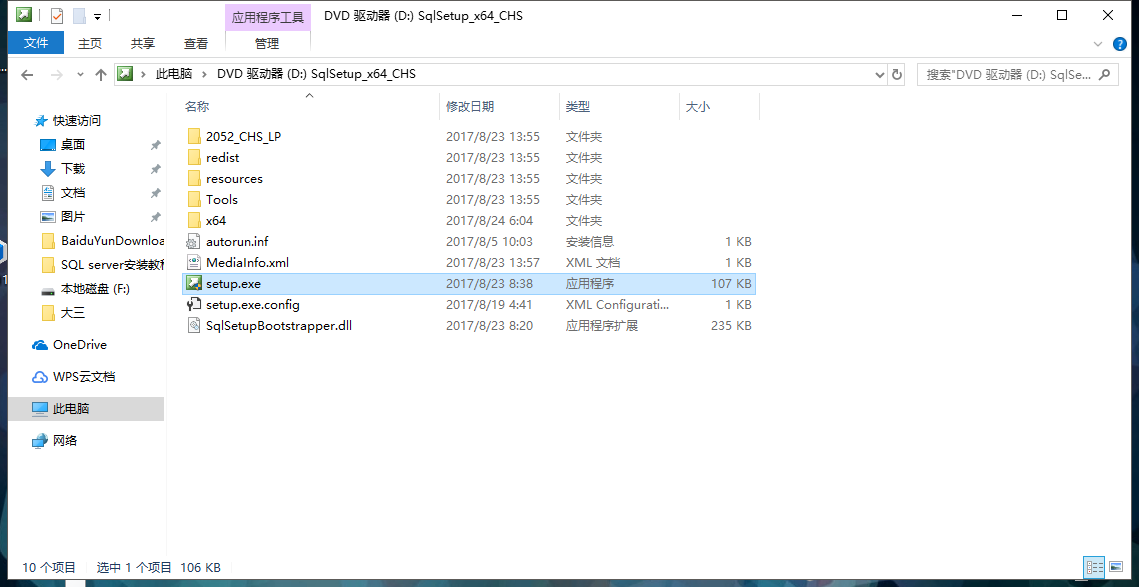Viewport: 1139px width, 587px height.
Task: Click the blue Help question mark icon
Action: tap(1118, 44)
